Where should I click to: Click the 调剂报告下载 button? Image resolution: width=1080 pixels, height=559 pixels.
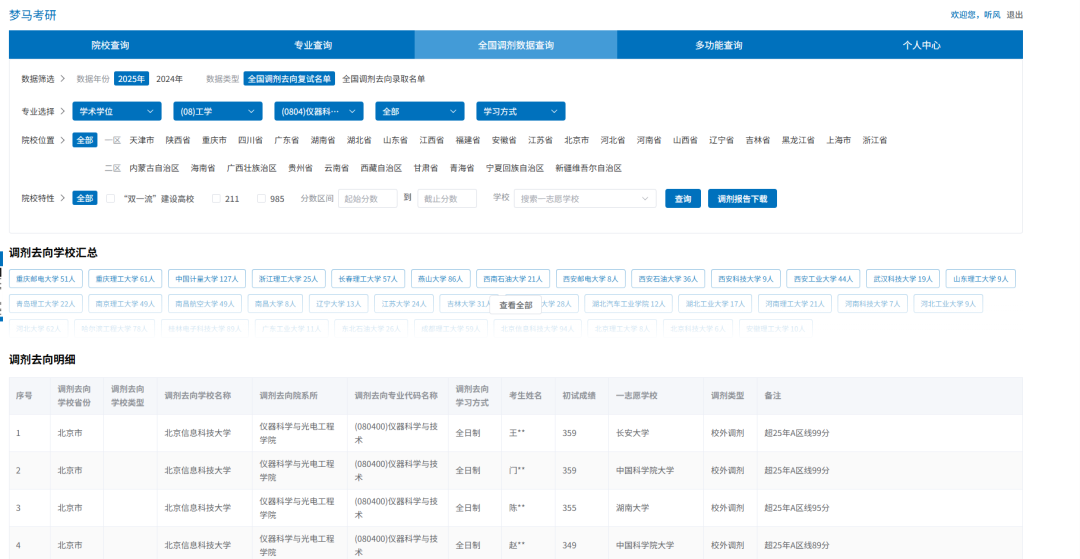click(742, 199)
